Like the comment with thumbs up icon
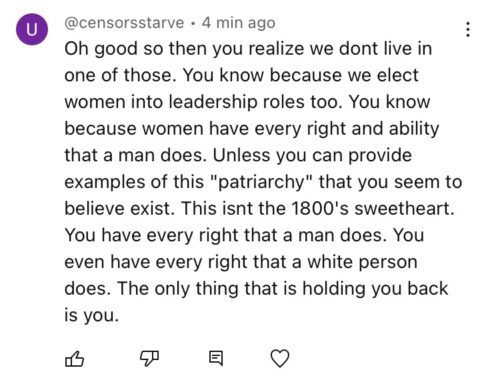This screenshot has width=500, height=388. coord(74,359)
